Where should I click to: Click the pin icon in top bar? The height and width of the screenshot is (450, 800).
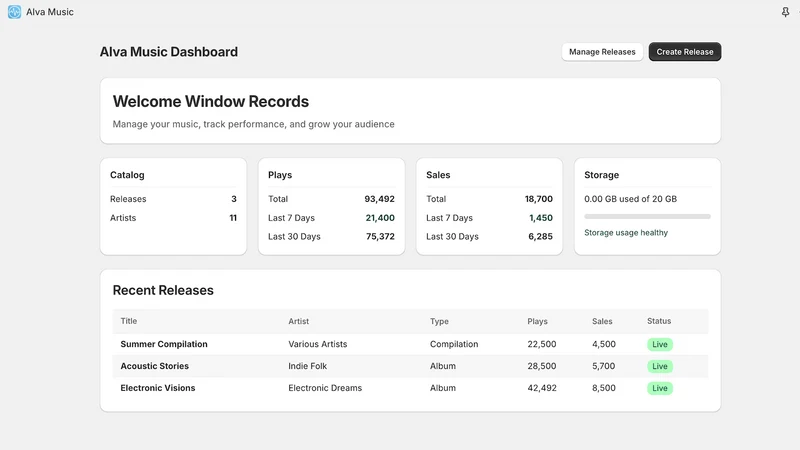click(x=785, y=12)
